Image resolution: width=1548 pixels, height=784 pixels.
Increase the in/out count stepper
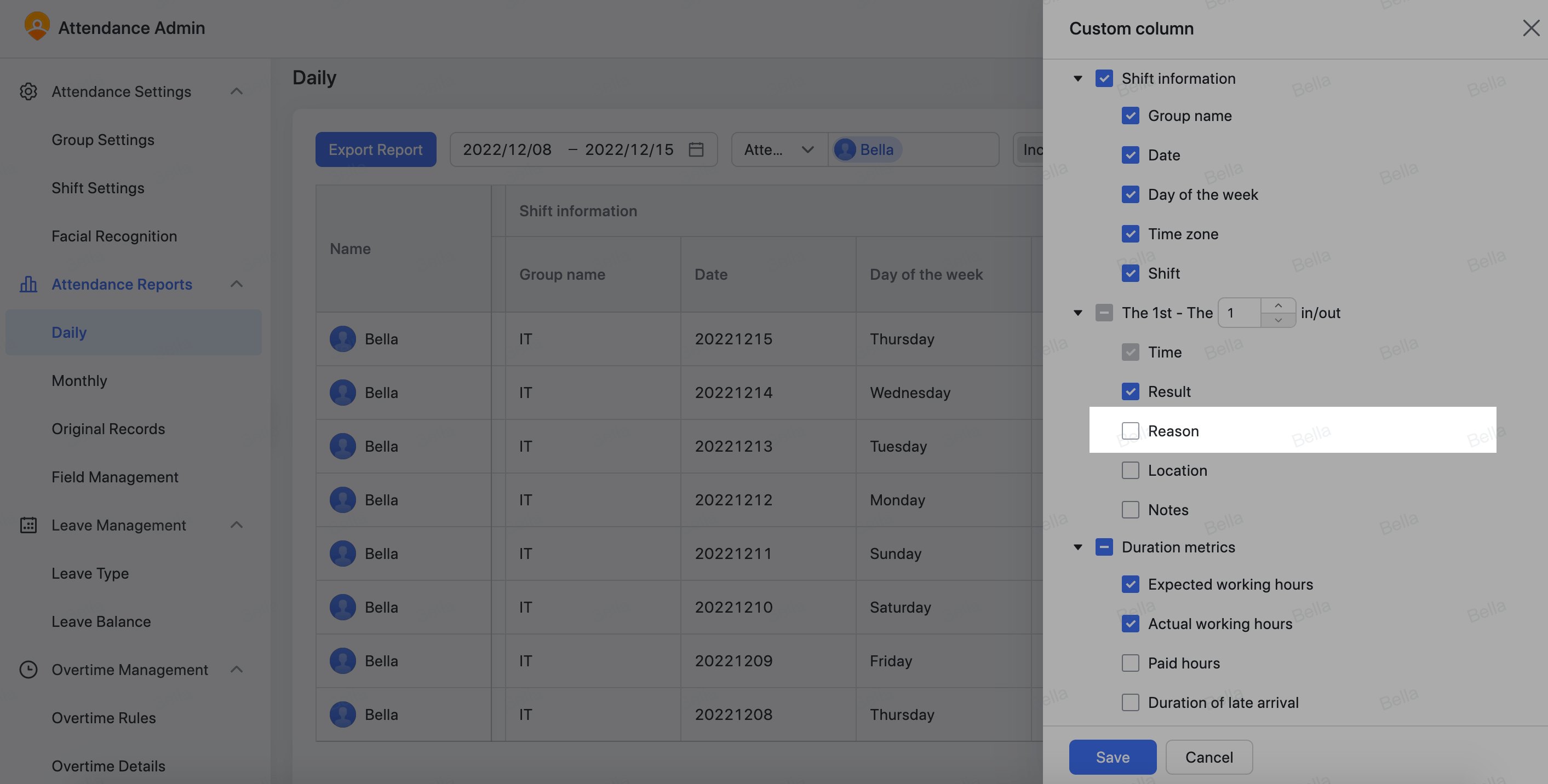[x=1278, y=306]
